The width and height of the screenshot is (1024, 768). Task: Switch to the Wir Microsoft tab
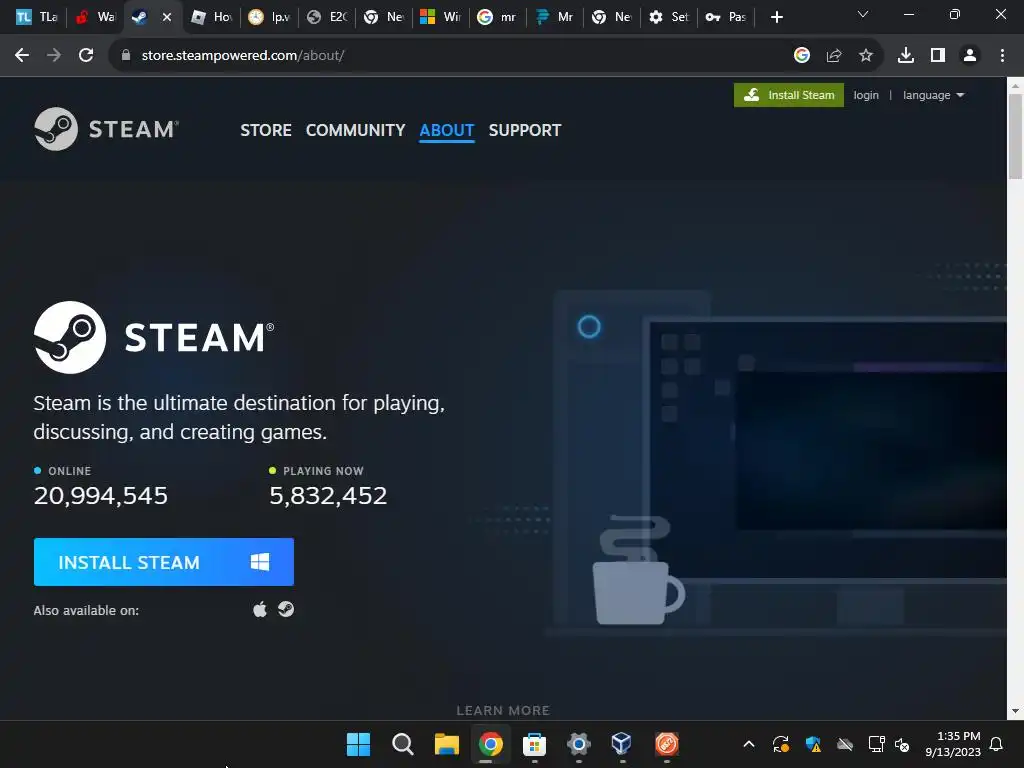point(441,17)
